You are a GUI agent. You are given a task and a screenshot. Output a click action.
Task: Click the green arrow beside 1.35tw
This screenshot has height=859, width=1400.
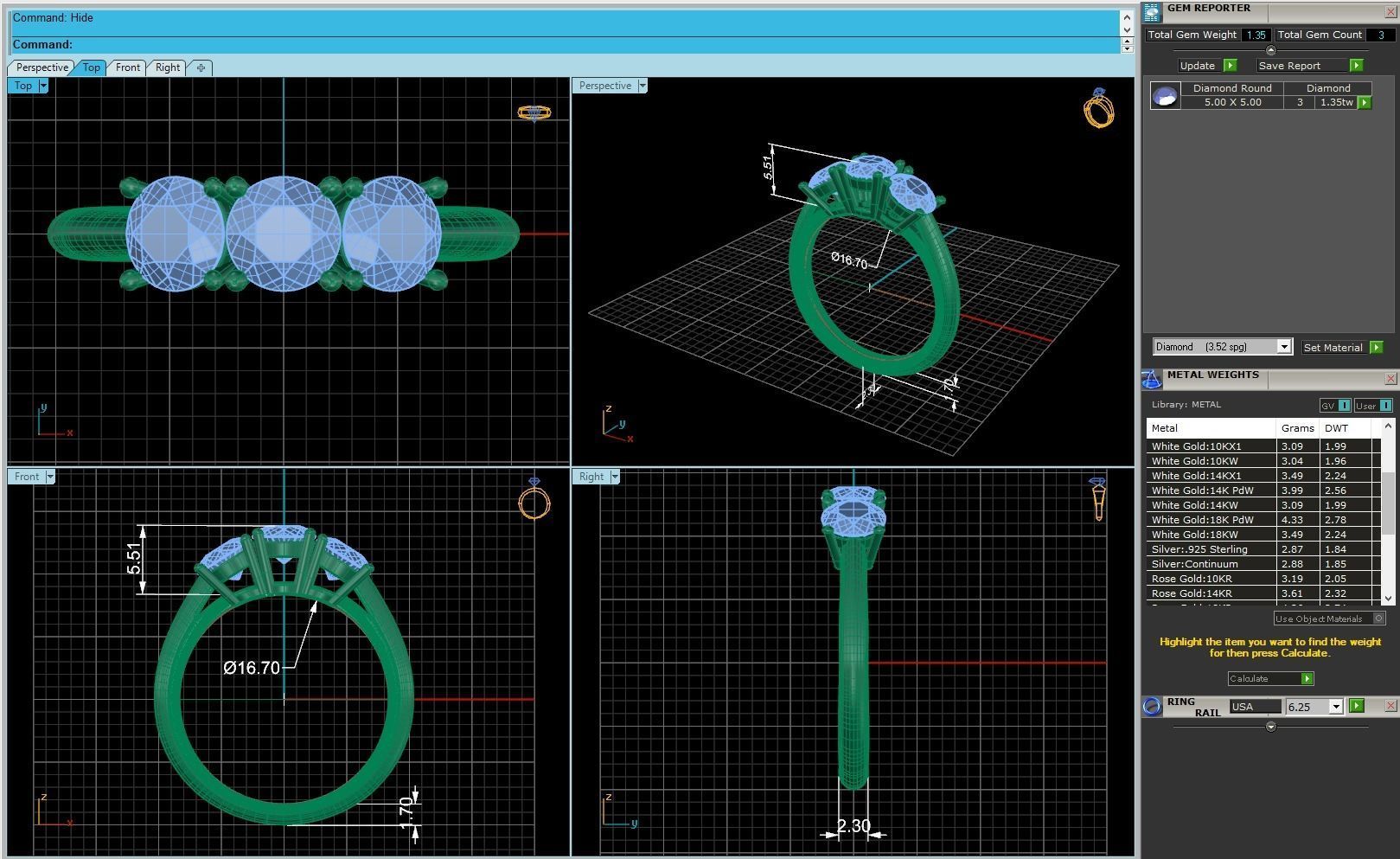coord(1365,102)
